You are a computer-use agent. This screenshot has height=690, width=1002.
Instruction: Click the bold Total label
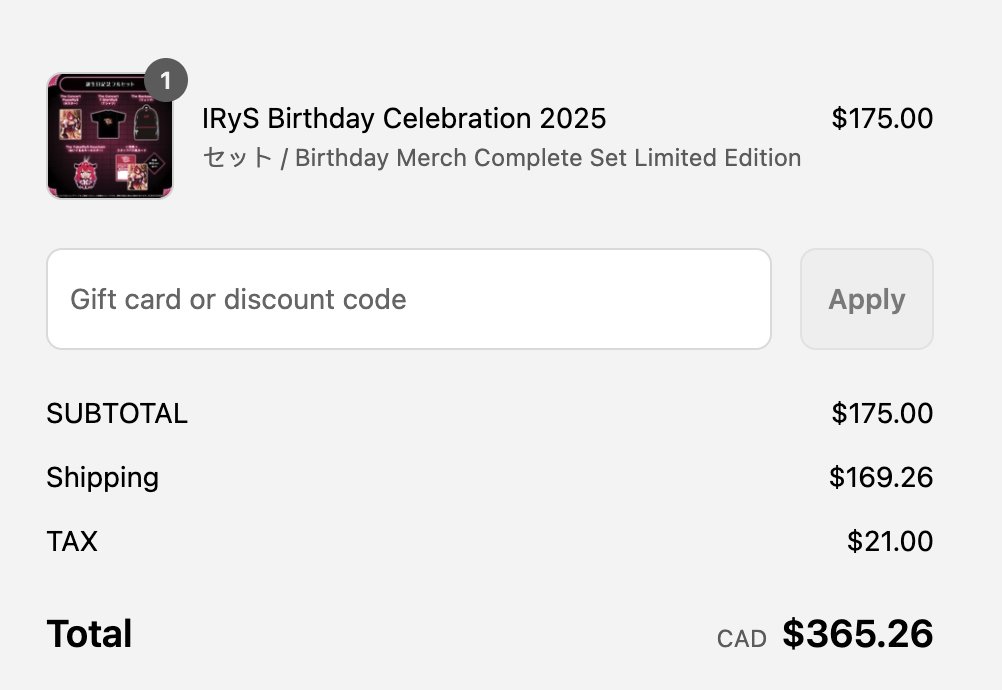pyautogui.click(x=89, y=634)
